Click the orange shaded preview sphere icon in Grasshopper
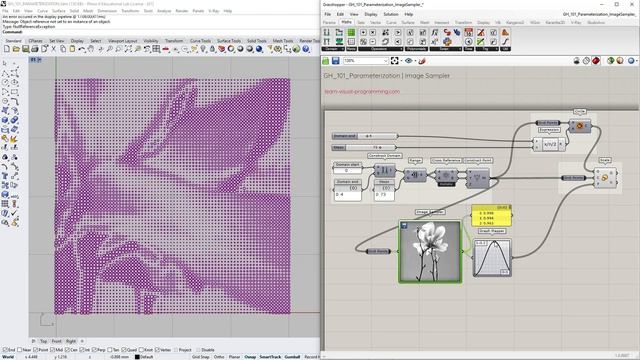This screenshot has width=640, height=360. pyautogui.click(x=620, y=61)
